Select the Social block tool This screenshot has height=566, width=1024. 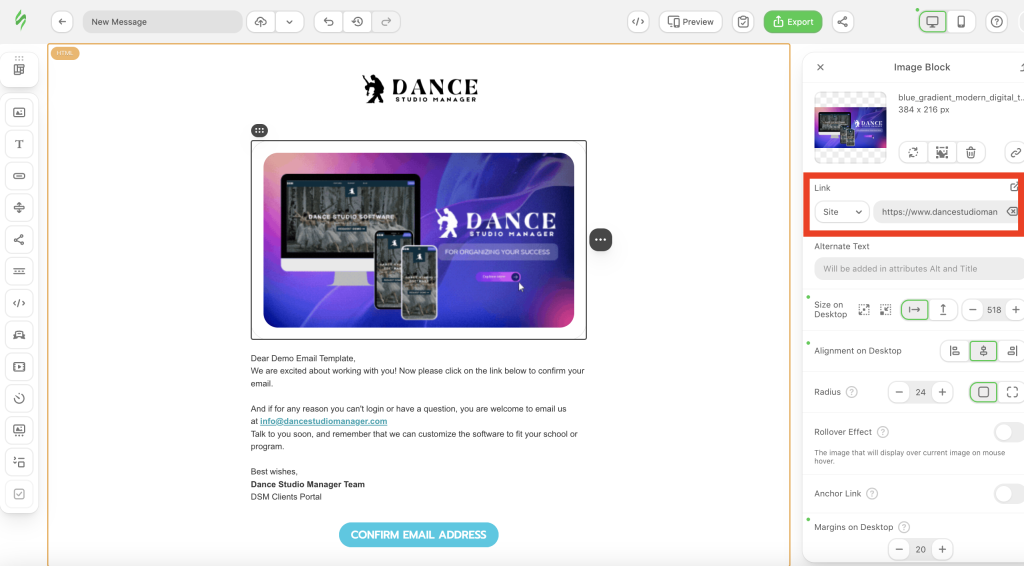pyautogui.click(x=19, y=240)
